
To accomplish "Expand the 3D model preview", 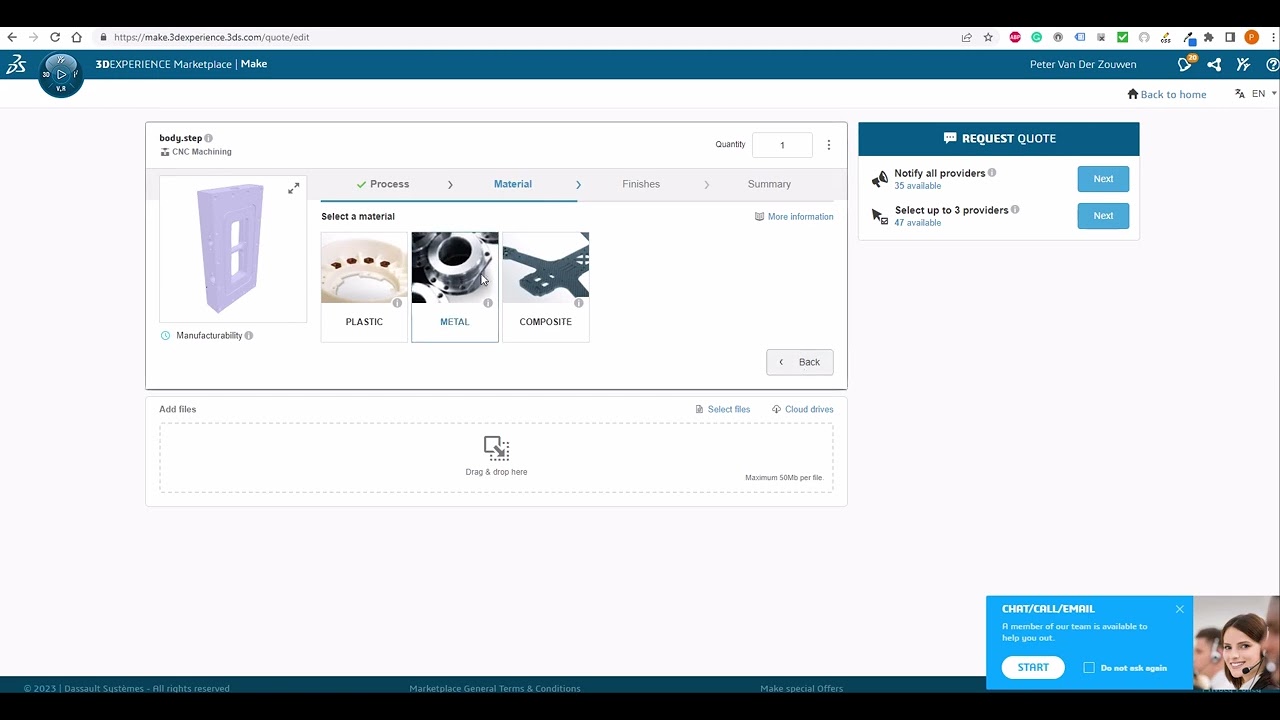I will [293, 188].
